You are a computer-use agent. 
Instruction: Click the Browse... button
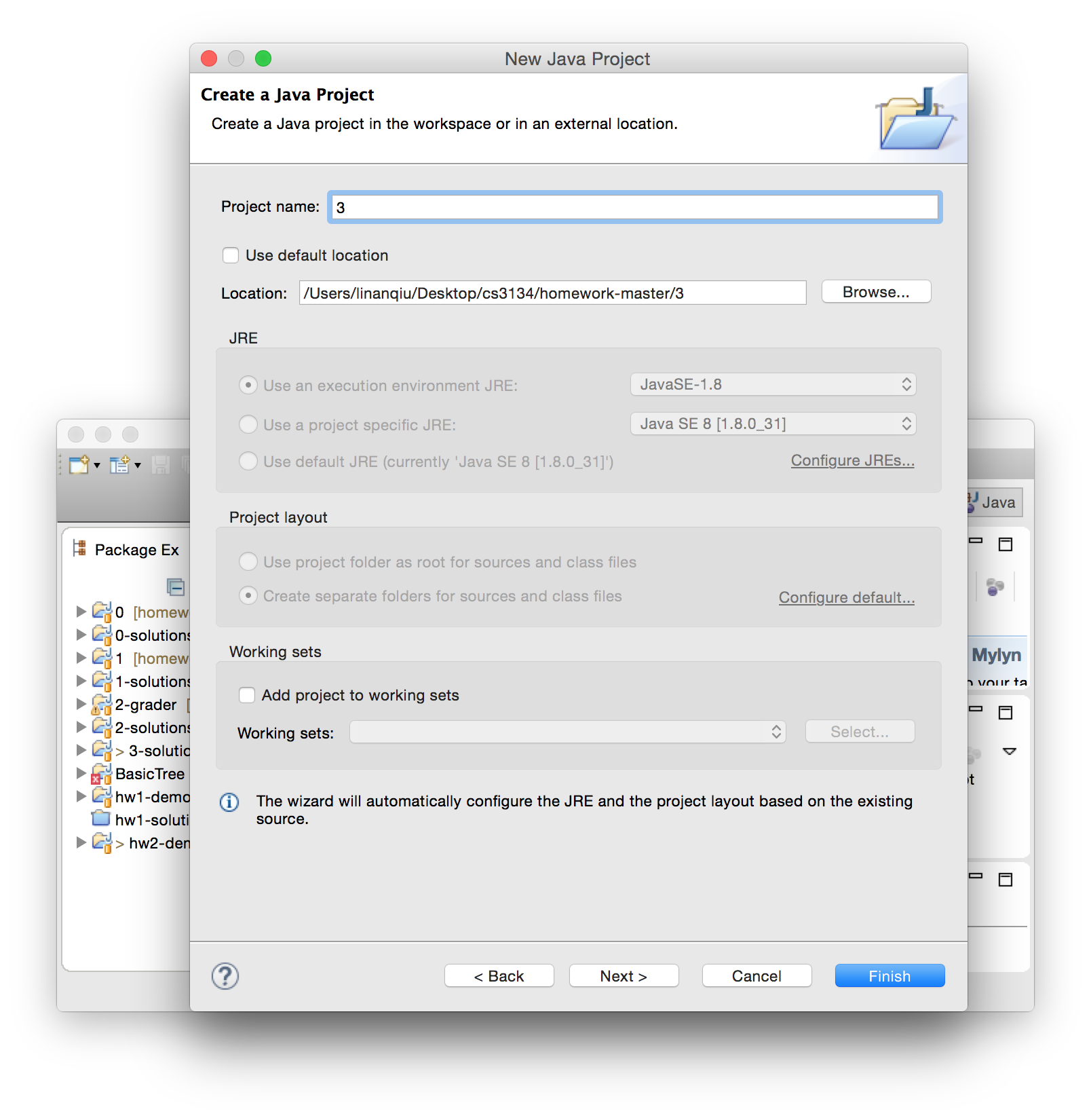tap(876, 292)
